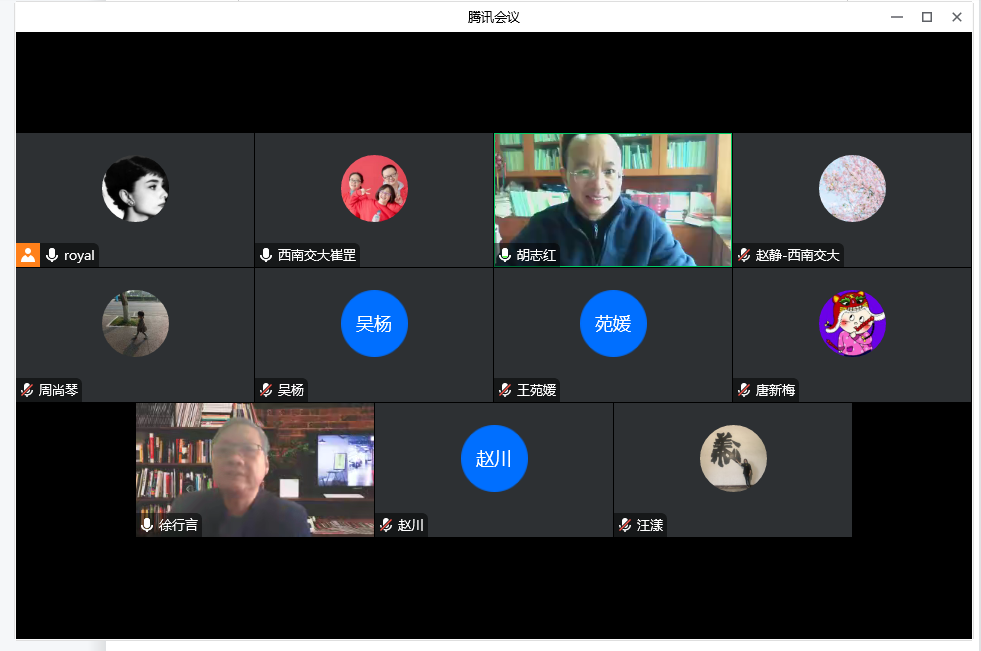981x651 pixels.
Task: Click the muted microphone icon beside 汪漾
Action: click(625, 525)
